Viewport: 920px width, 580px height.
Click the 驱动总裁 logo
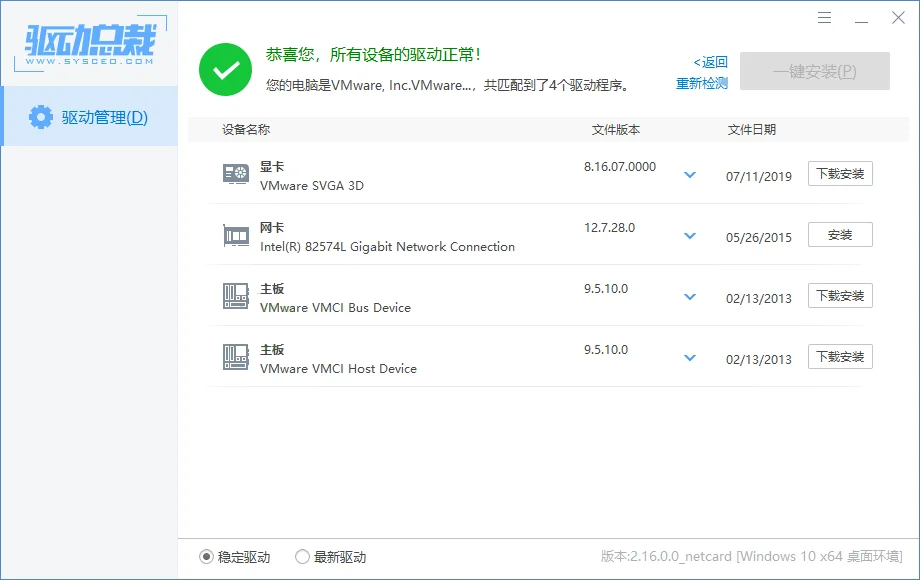point(88,42)
